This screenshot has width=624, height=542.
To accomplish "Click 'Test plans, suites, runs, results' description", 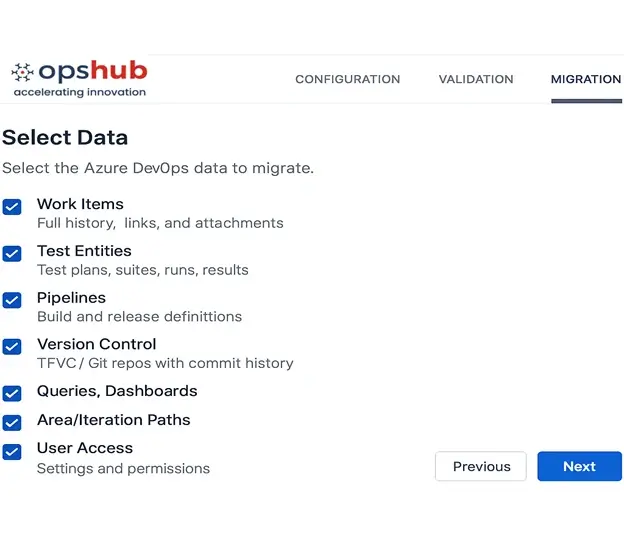I will [142, 270].
